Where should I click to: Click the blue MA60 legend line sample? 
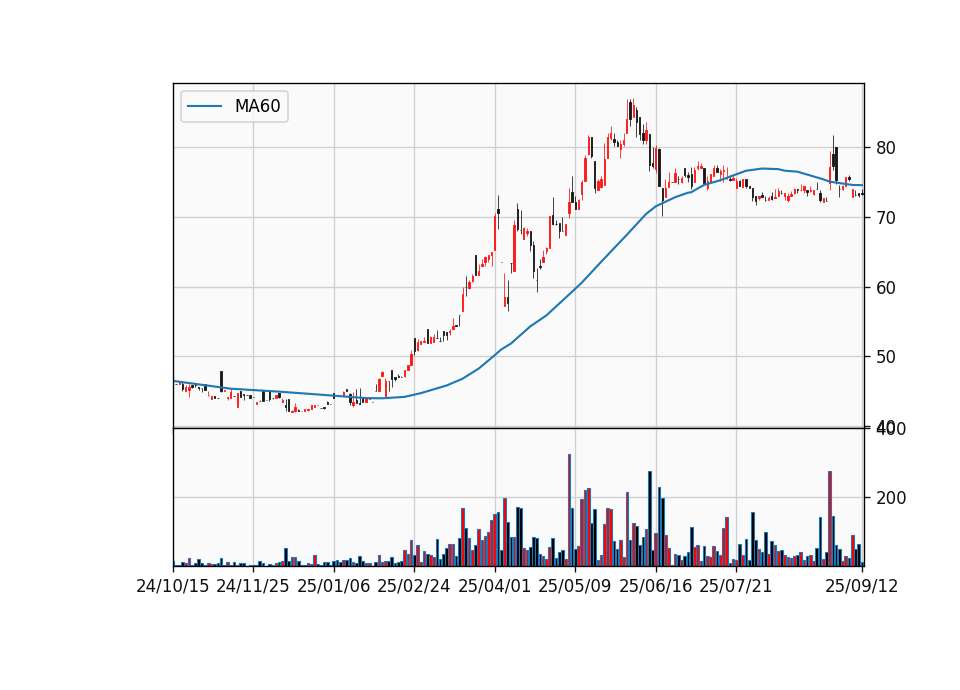[204, 107]
